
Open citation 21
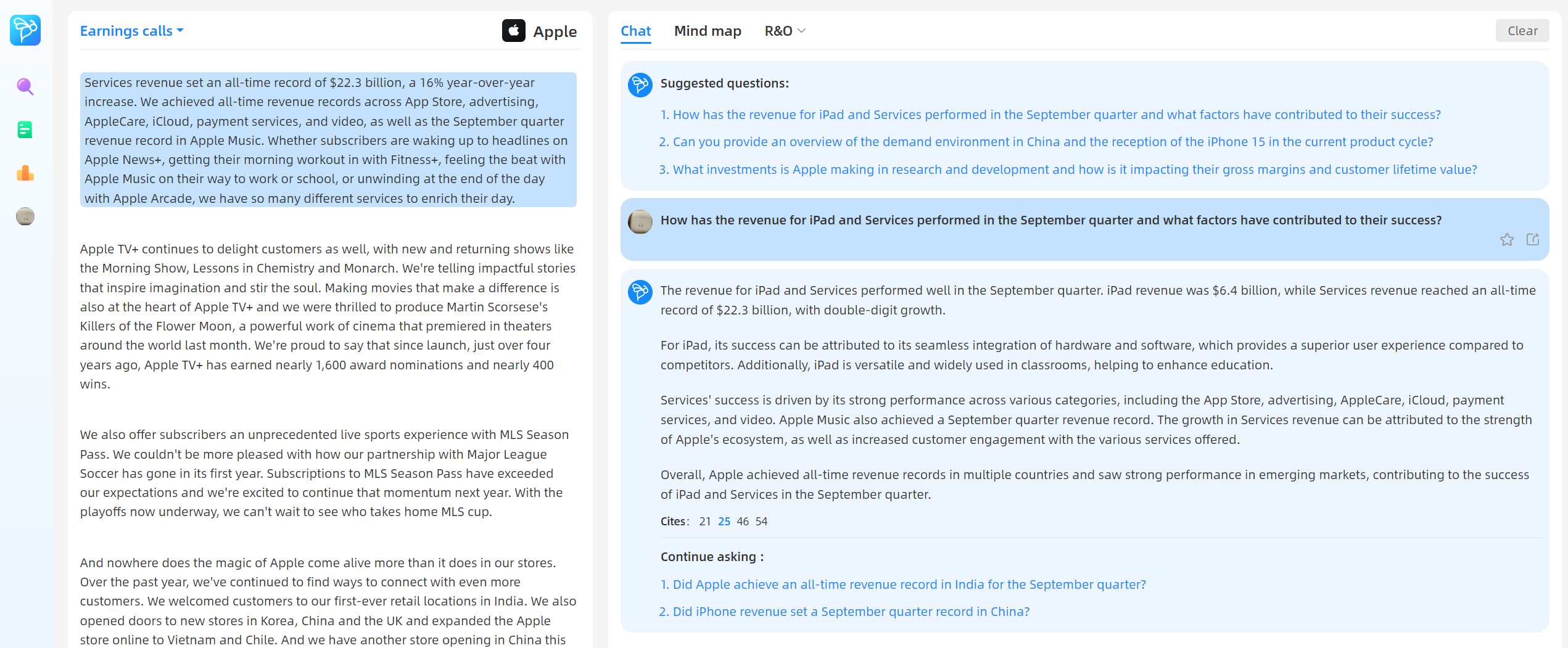[705, 522]
